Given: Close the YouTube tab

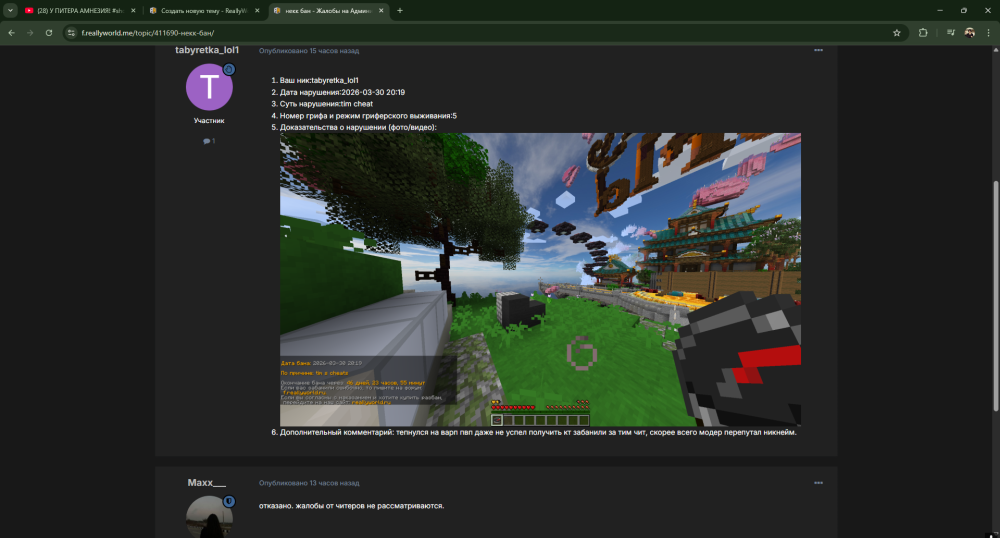Looking at the screenshot, I should coord(133,11).
